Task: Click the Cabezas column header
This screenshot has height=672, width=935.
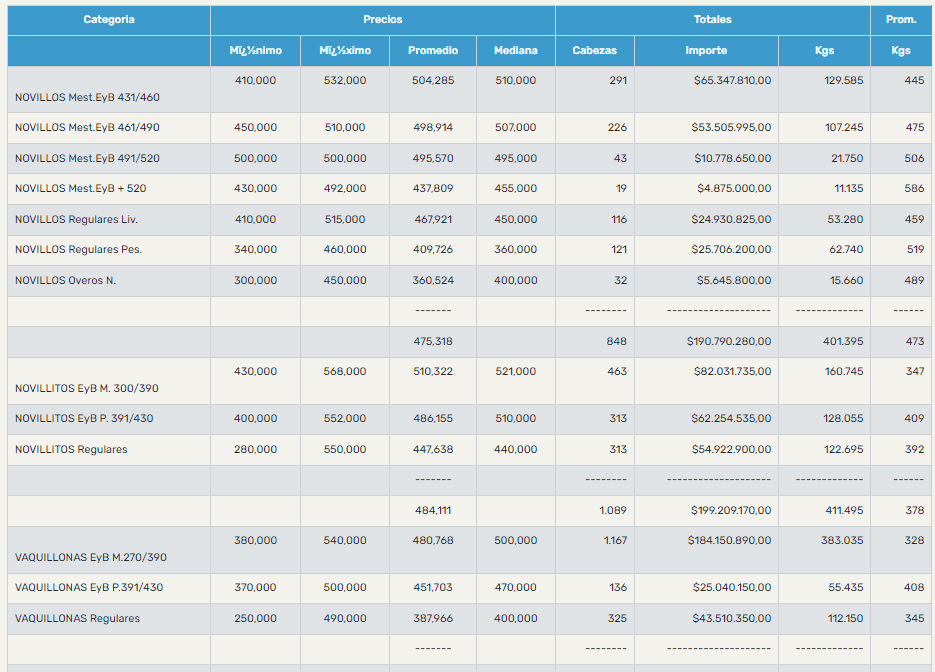Action: coord(594,51)
